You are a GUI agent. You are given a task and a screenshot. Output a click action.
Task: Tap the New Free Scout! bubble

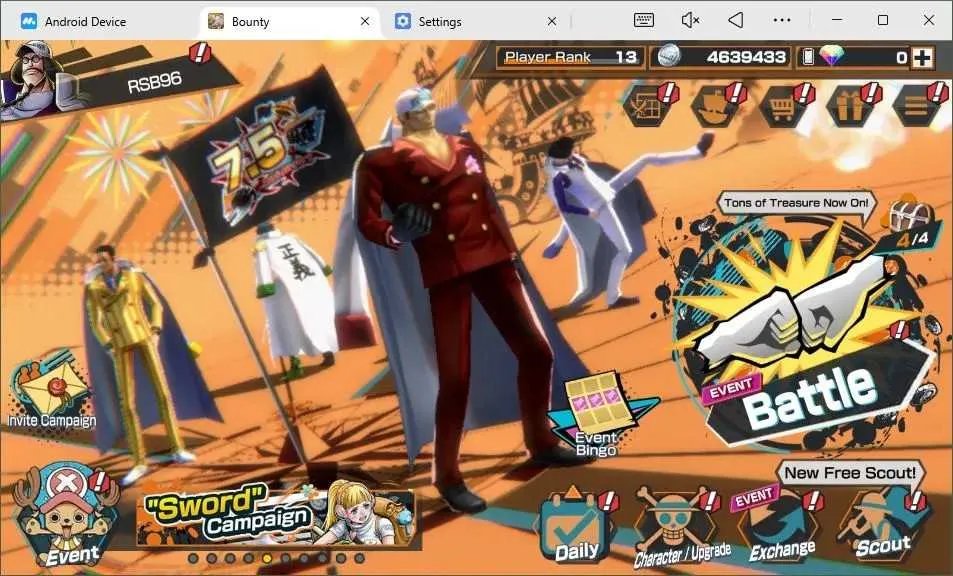coord(850,473)
